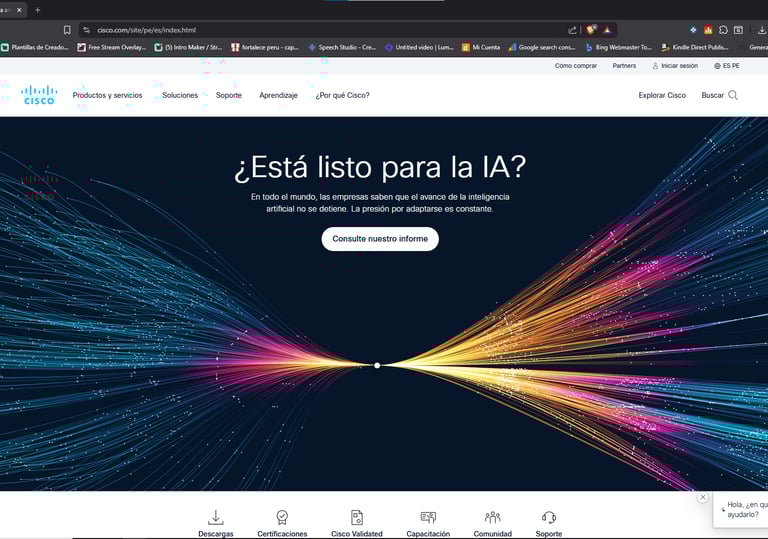This screenshot has width=768, height=539.
Task: Click the orange bar-chart extension icon
Action: pyautogui.click(x=708, y=30)
